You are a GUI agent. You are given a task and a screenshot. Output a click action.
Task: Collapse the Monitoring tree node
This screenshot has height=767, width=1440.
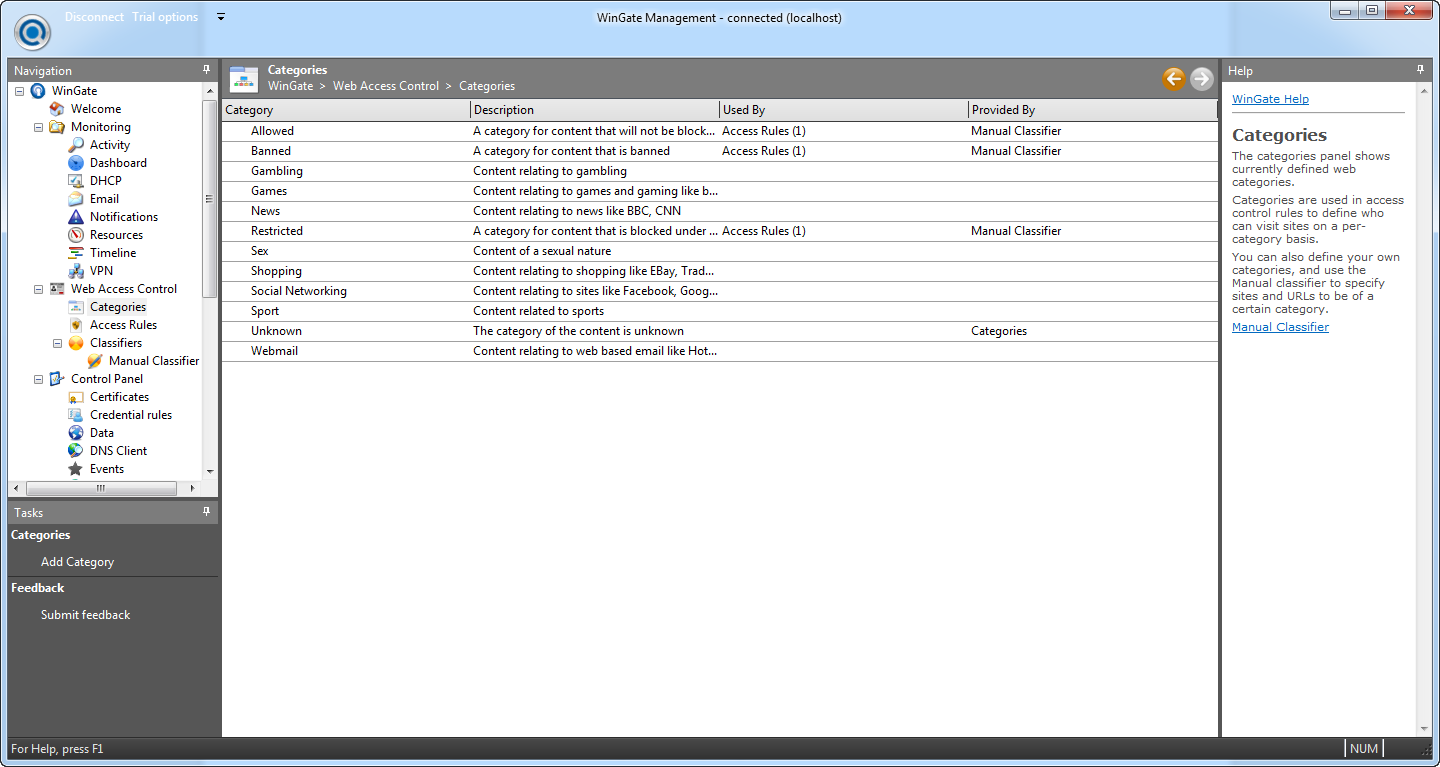tap(39, 127)
